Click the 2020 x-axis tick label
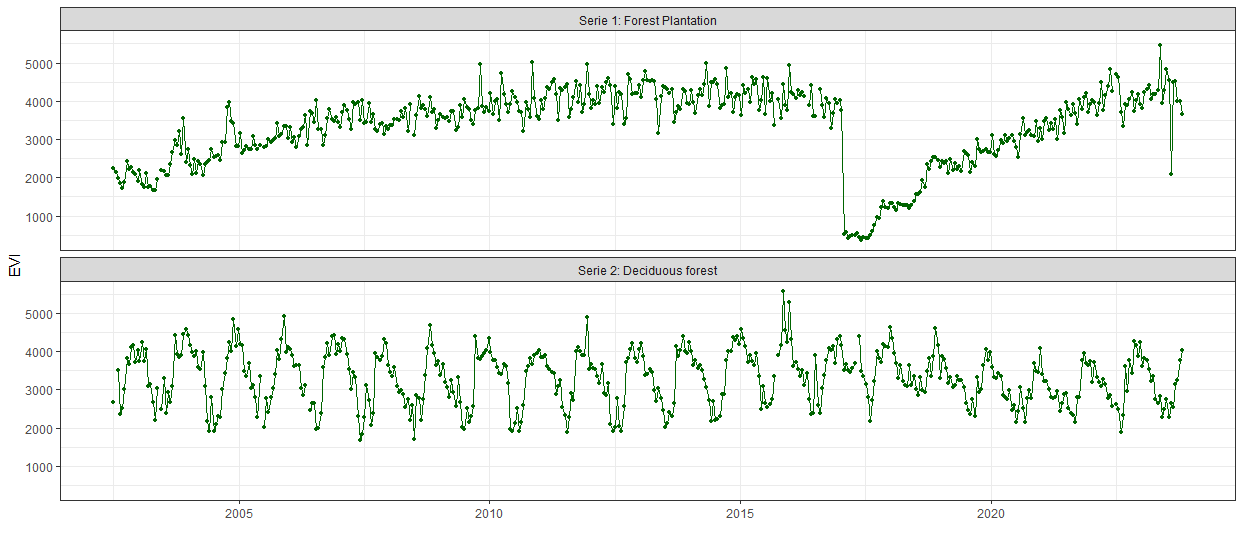Screen dimensions: 1243x545 coord(990,513)
